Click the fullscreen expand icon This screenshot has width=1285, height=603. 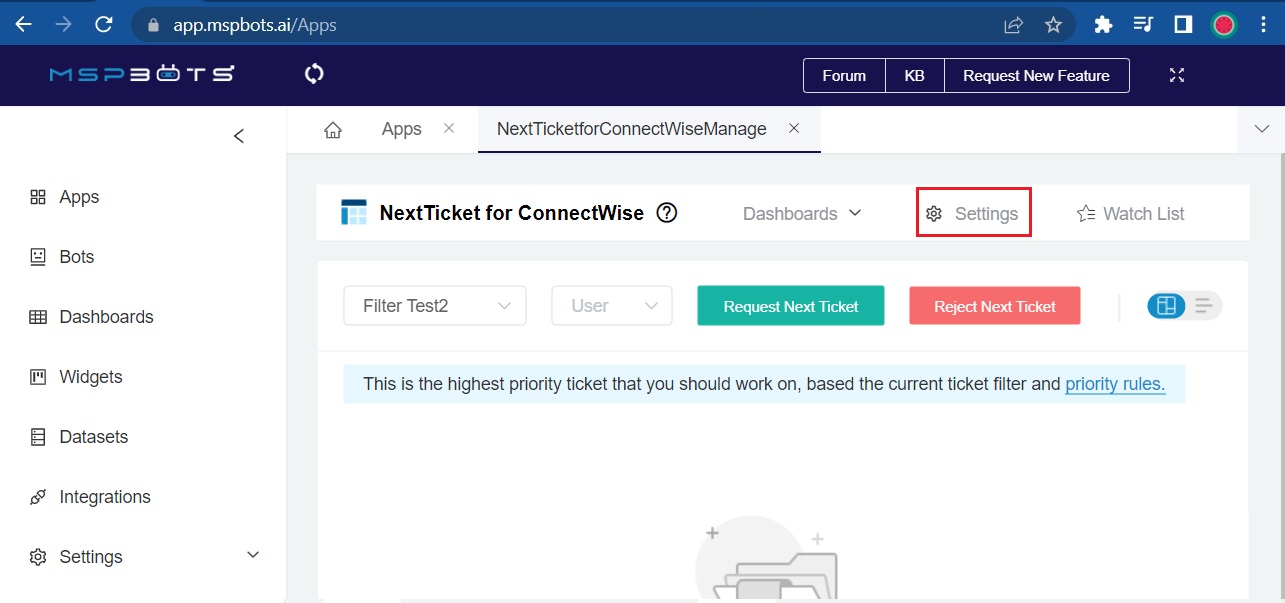1177,76
